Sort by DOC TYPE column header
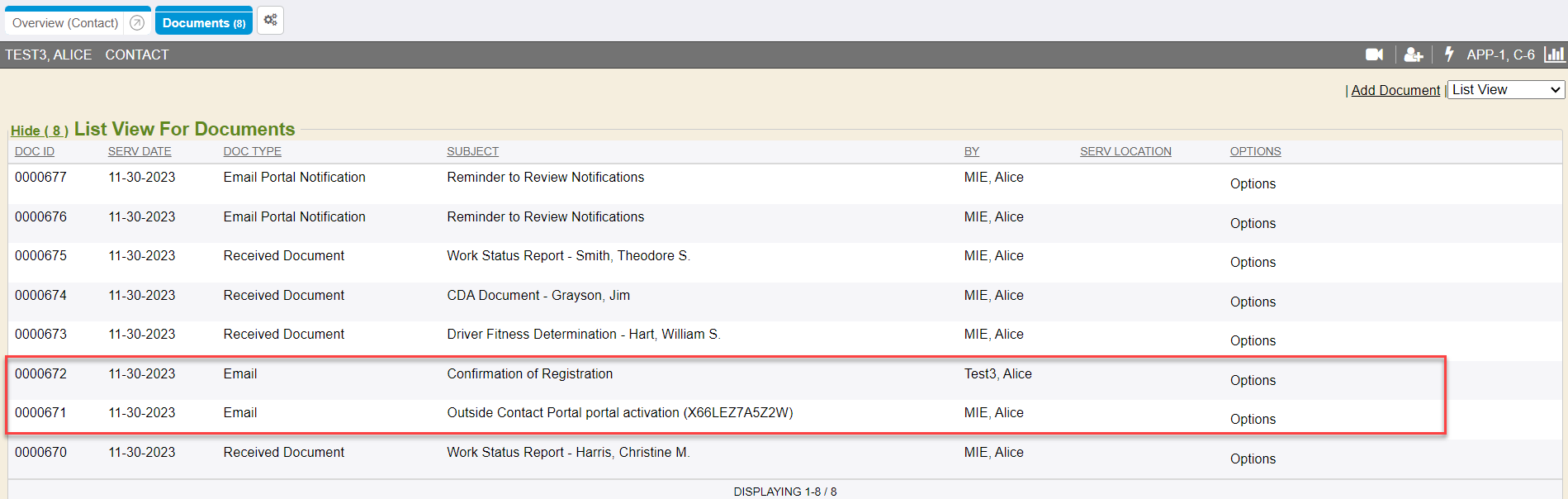This screenshot has width=1568, height=499. tap(252, 151)
